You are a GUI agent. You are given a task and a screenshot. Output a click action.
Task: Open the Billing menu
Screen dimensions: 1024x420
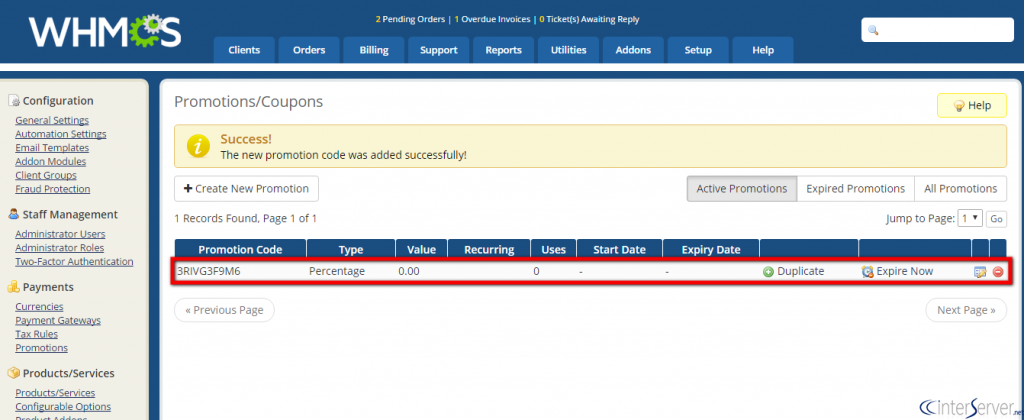click(x=374, y=50)
